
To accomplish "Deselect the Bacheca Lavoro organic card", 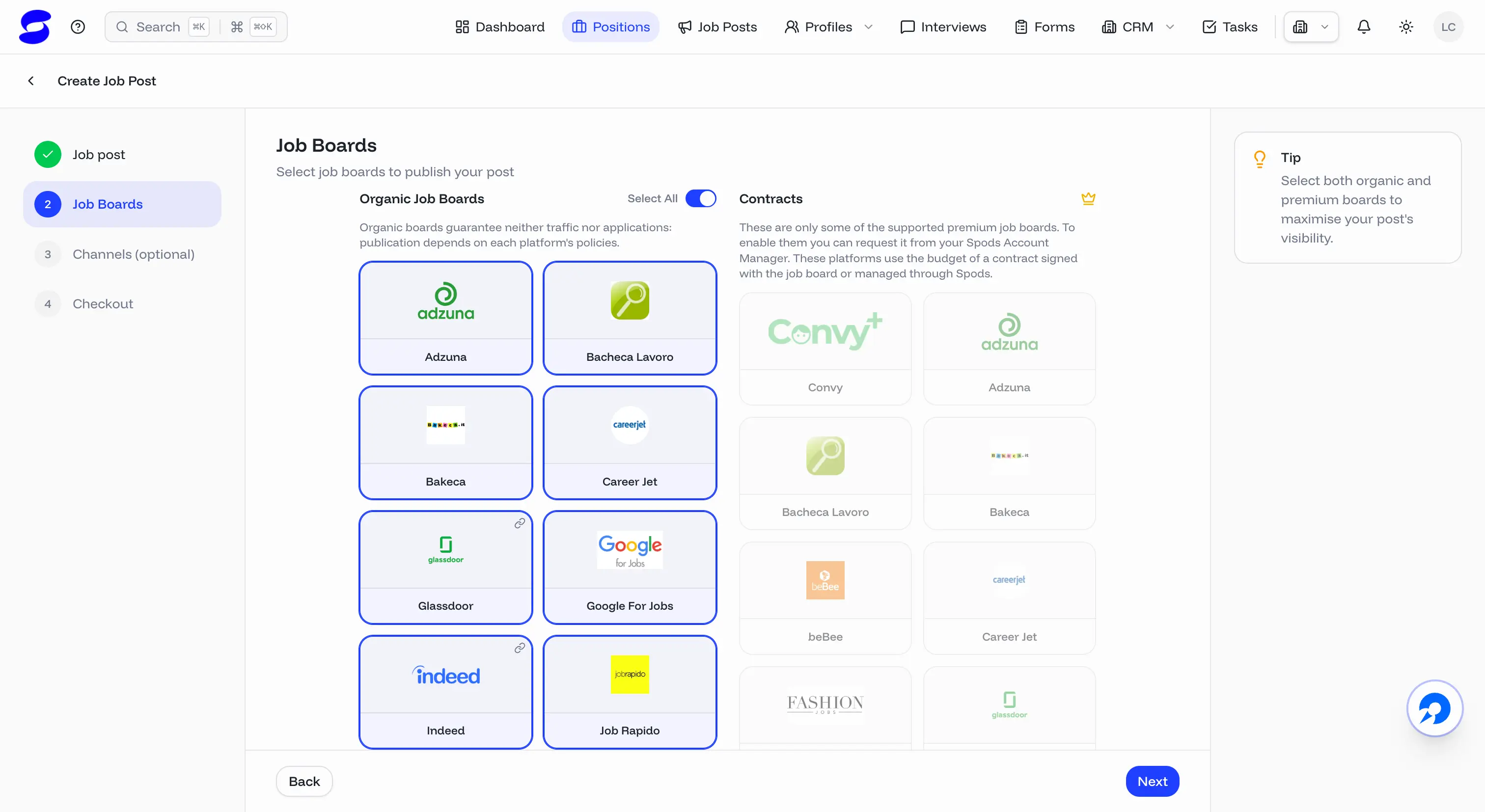I will click(x=630, y=318).
